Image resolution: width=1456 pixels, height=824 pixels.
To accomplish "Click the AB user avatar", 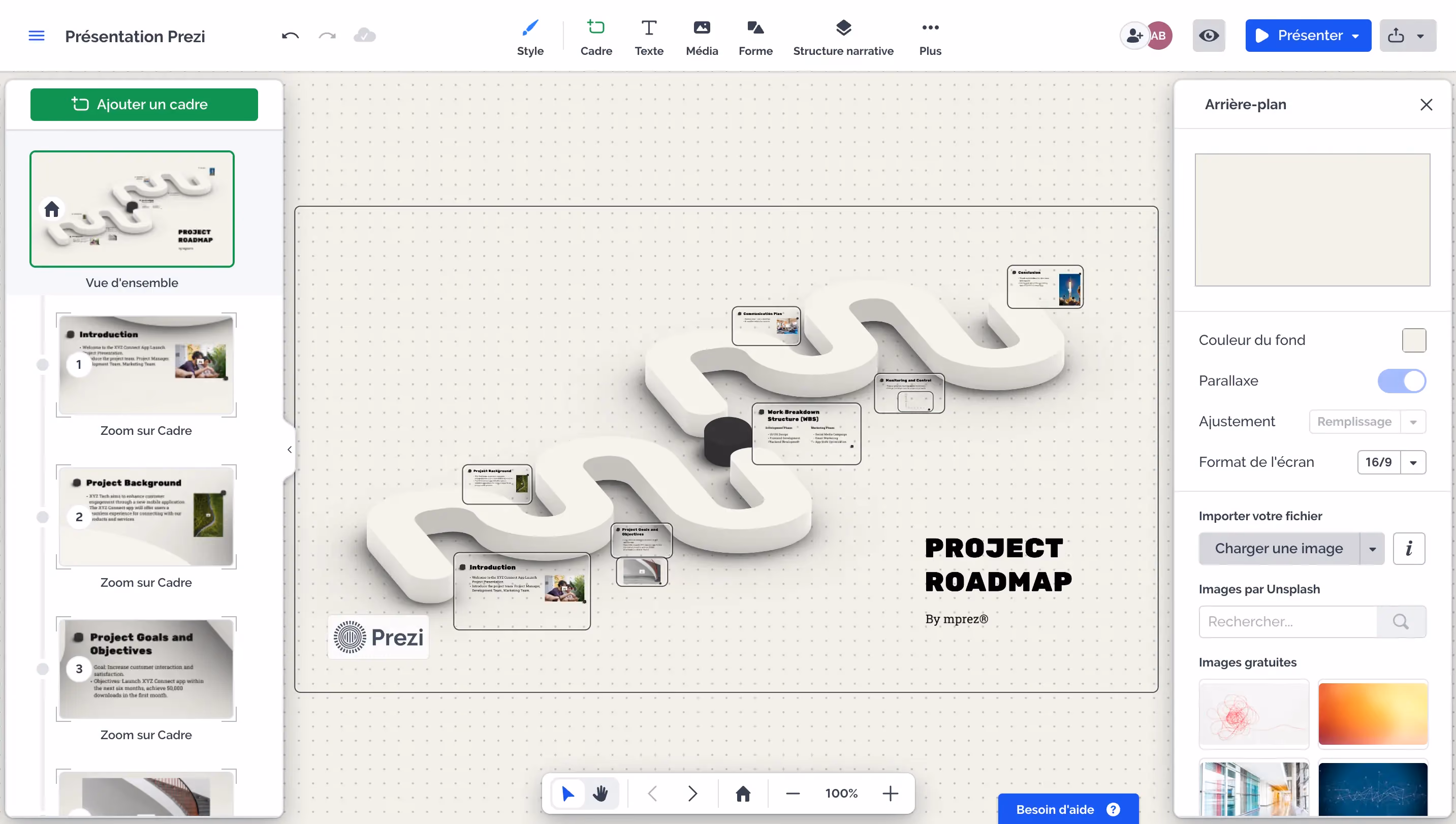I will click(1159, 36).
